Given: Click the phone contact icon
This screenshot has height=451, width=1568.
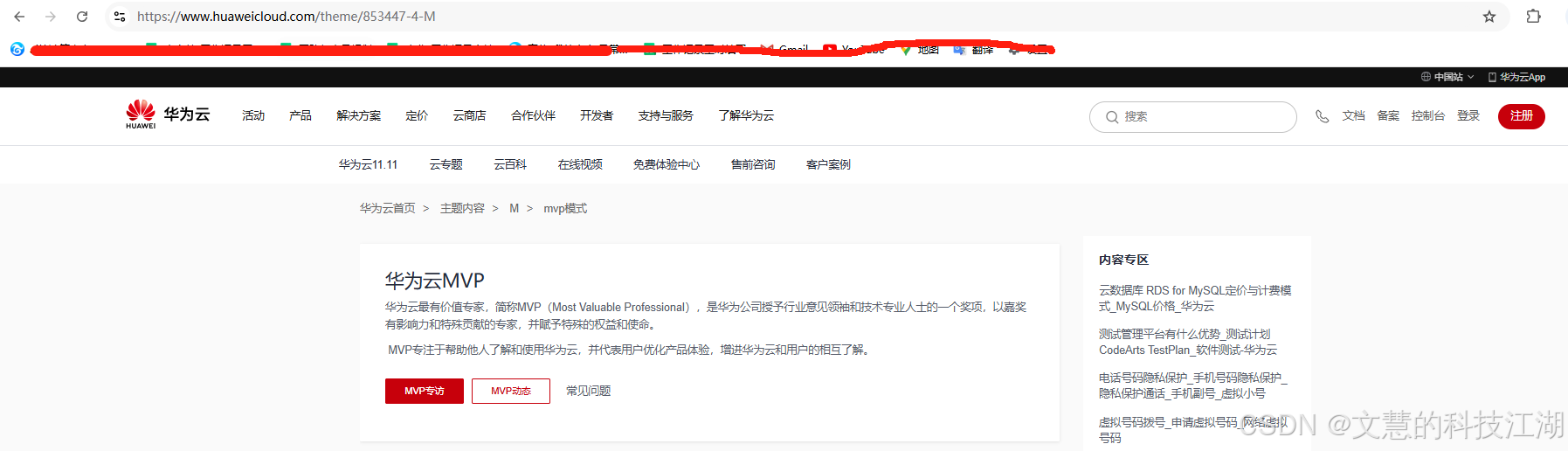Looking at the screenshot, I should click(x=1323, y=116).
